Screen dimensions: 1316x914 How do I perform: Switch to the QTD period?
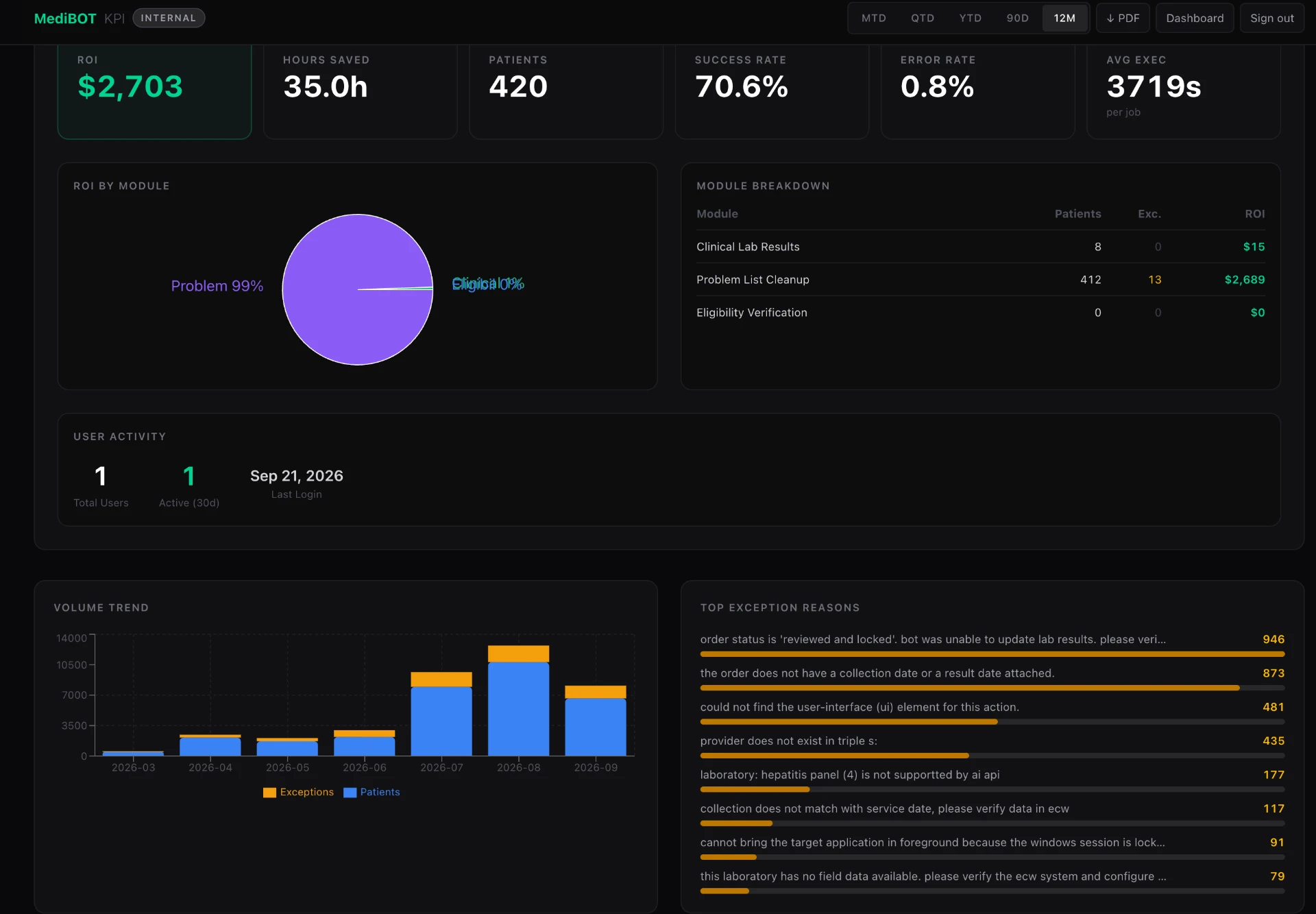[x=922, y=19]
